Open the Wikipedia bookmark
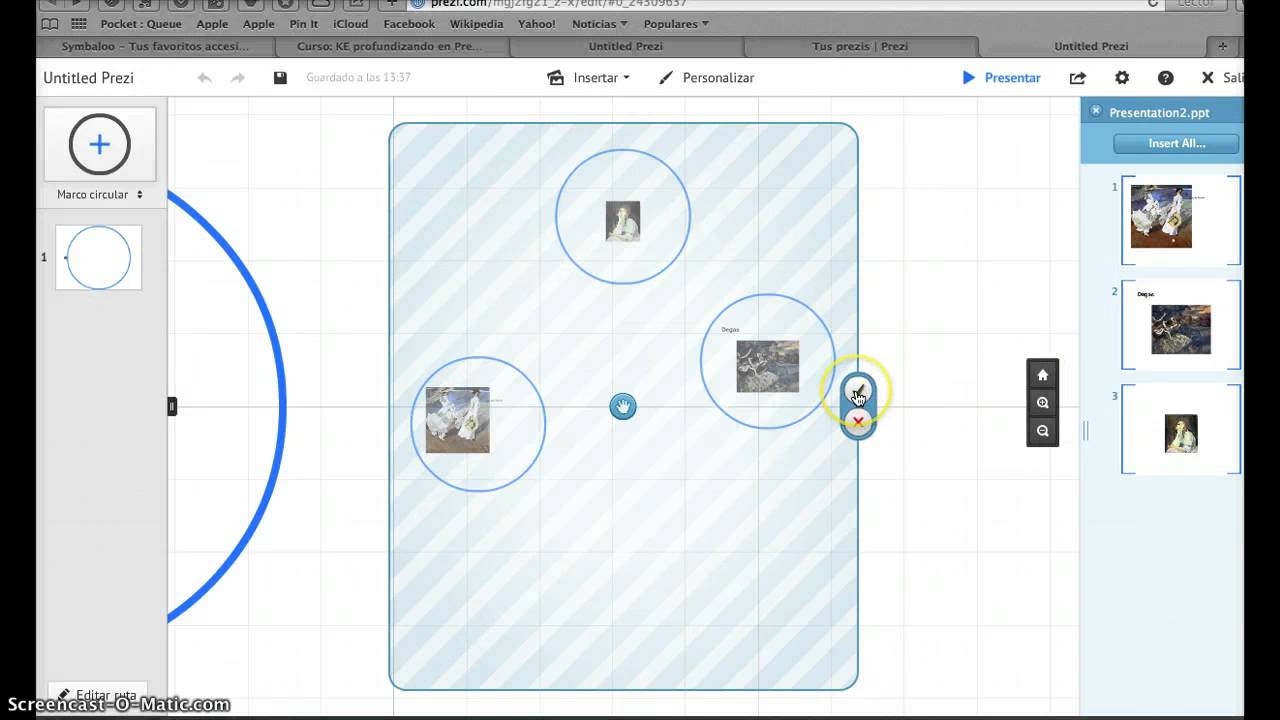Viewport: 1280px width, 720px height. coord(477,24)
